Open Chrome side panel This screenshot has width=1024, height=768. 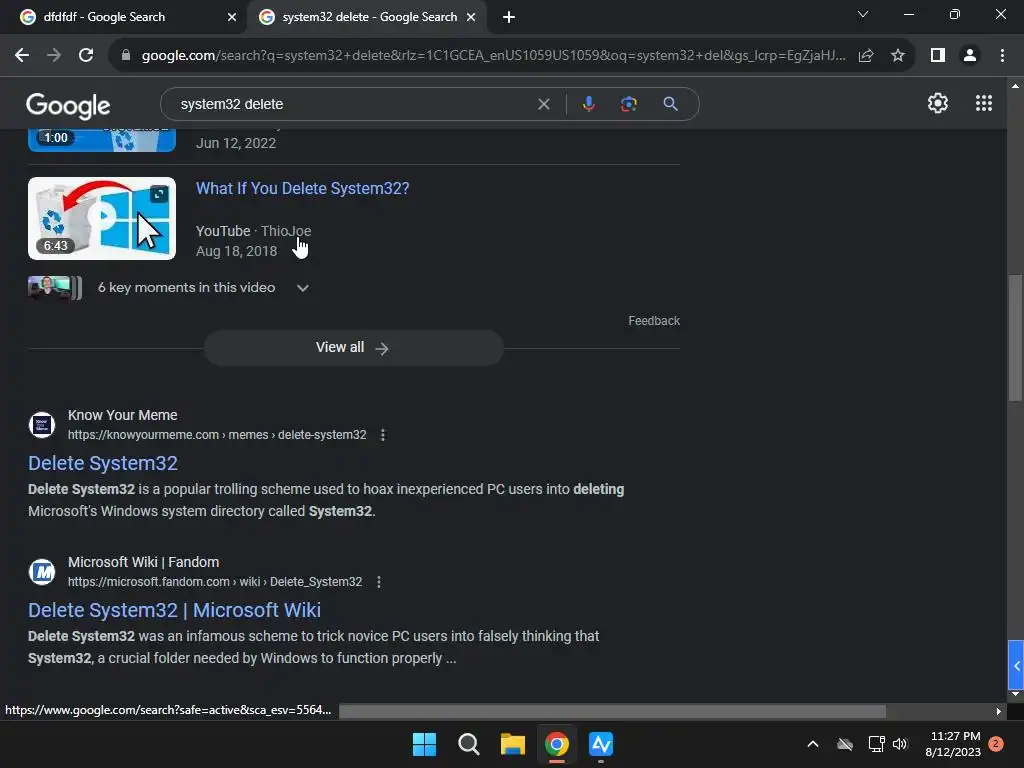(x=938, y=56)
